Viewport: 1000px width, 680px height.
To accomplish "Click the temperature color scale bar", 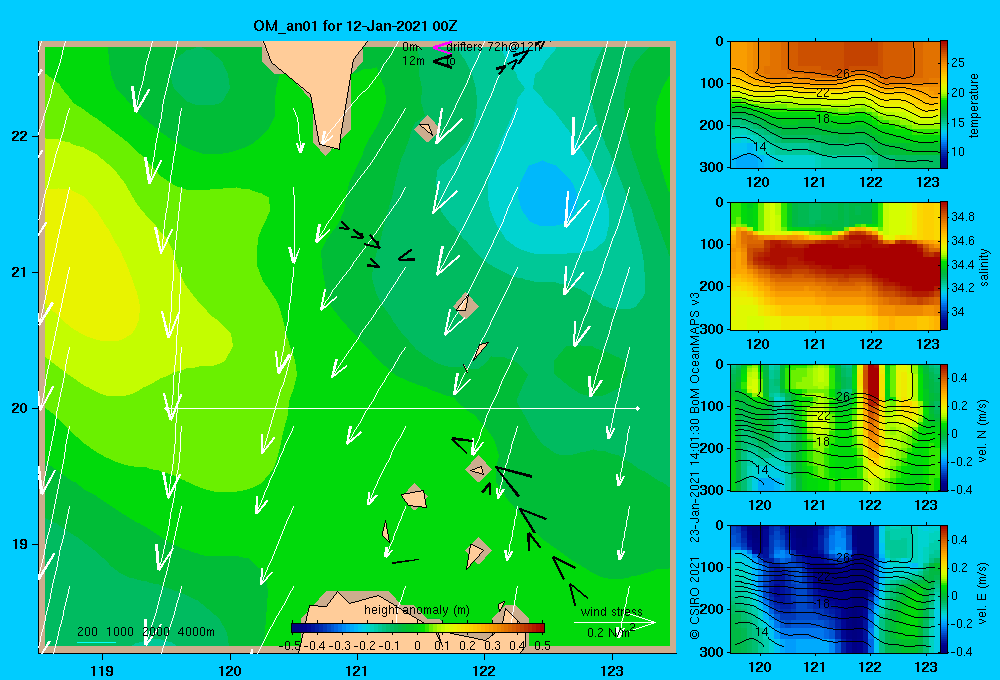I will (x=944, y=105).
